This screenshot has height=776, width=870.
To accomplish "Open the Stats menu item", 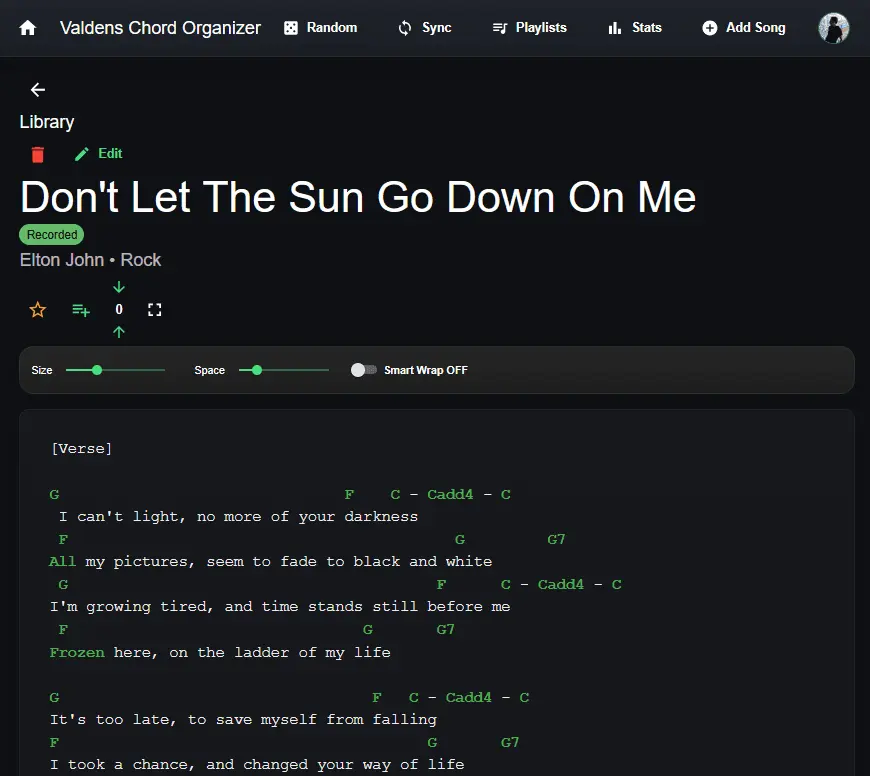I will pos(635,28).
